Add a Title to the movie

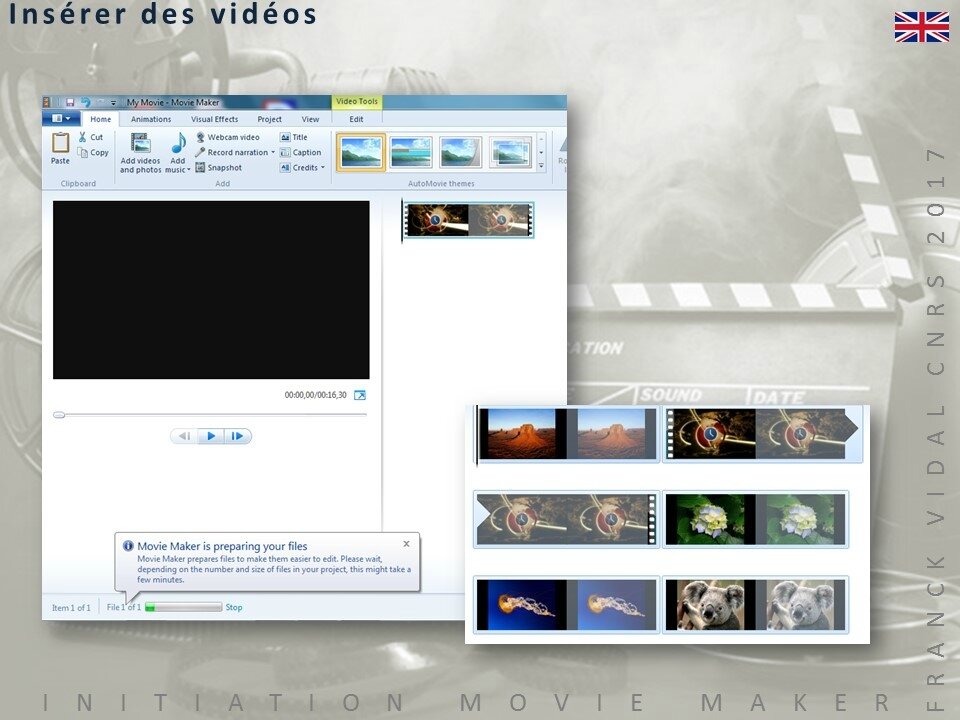[x=294, y=137]
